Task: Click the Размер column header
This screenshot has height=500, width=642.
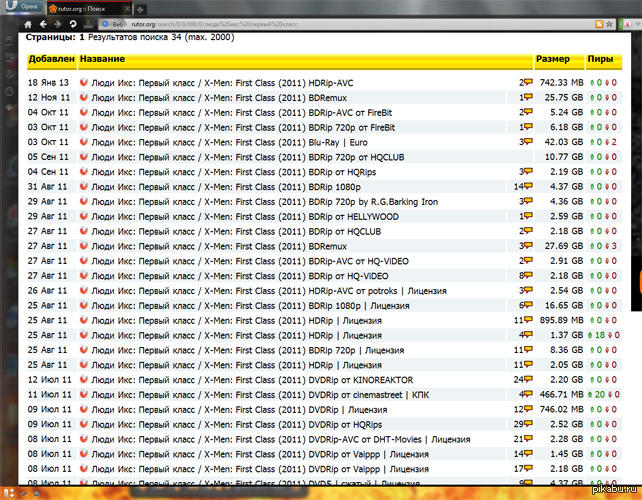Action: 553,59
